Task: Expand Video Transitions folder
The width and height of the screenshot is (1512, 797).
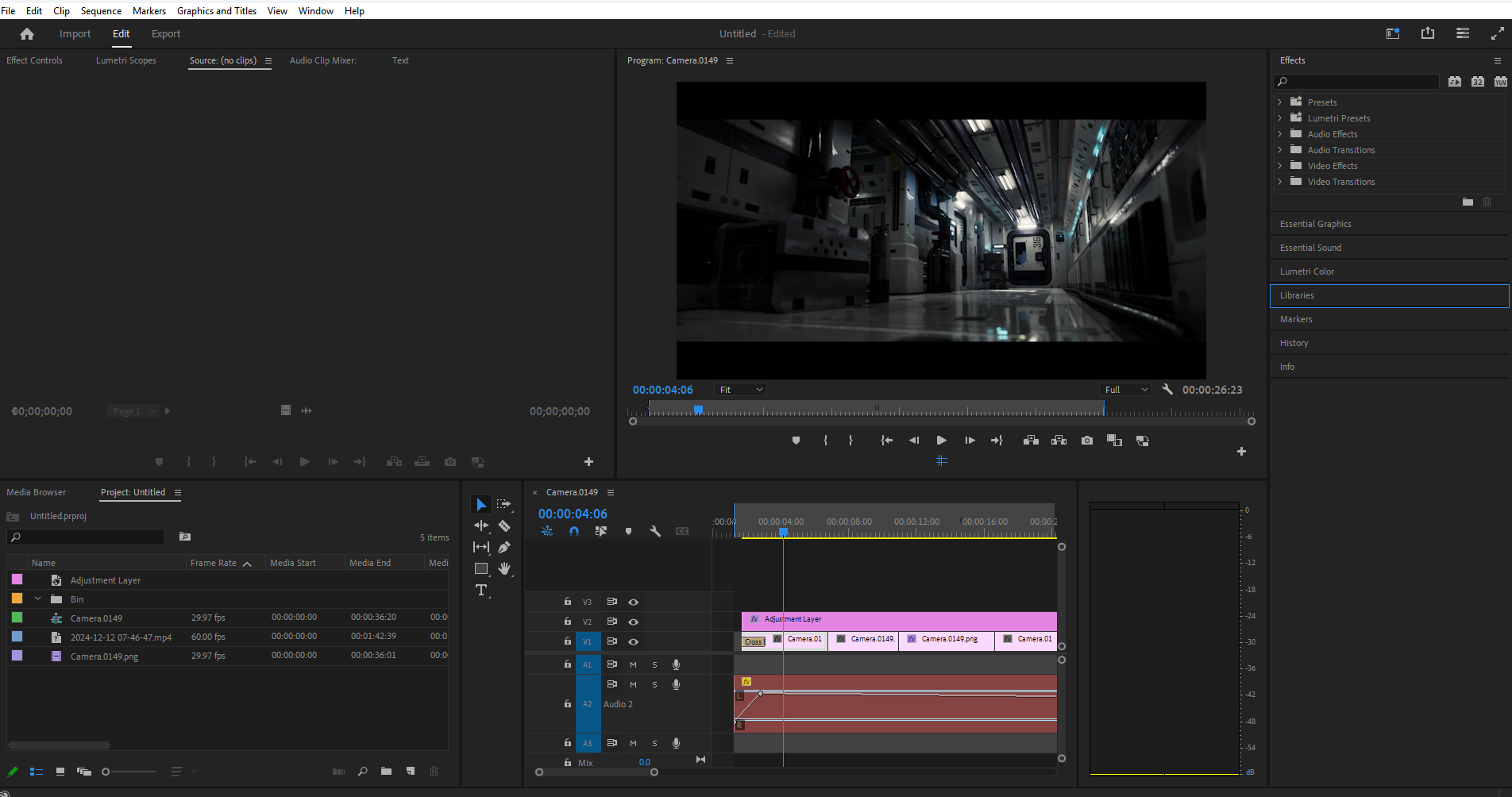Action: click(1280, 182)
